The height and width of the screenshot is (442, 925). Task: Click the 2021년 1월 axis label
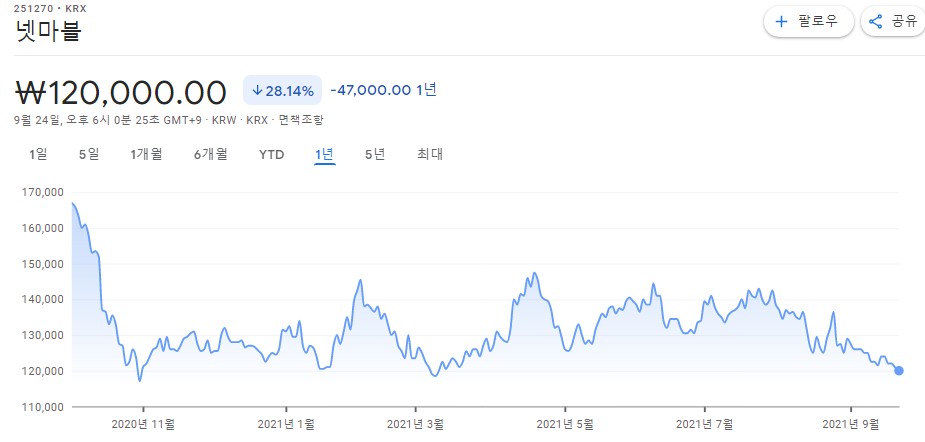point(286,423)
